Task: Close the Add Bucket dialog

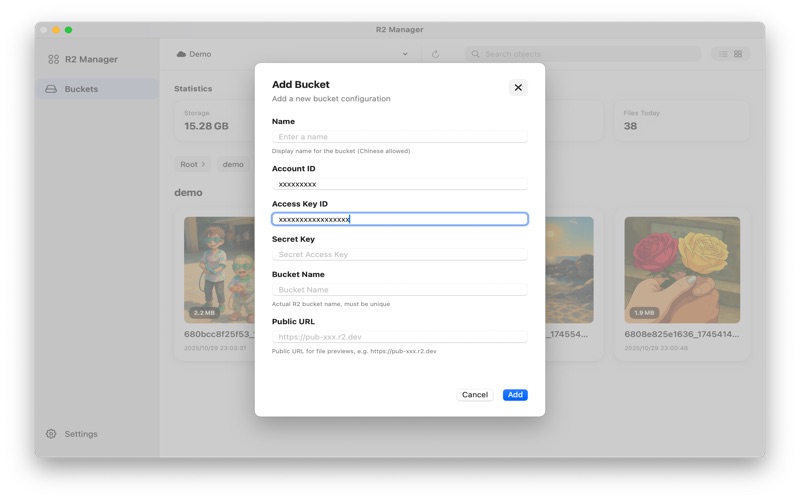Action: point(518,87)
